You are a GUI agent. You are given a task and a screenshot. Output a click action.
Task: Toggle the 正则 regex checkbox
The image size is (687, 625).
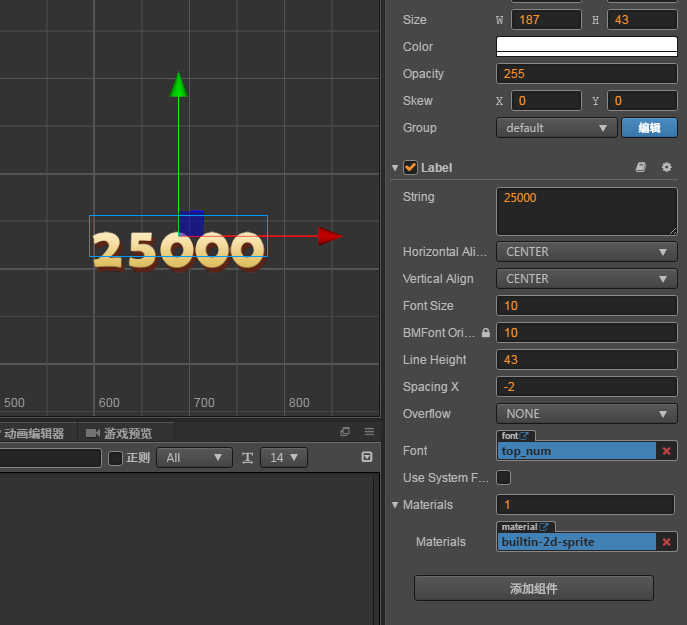coord(115,458)
